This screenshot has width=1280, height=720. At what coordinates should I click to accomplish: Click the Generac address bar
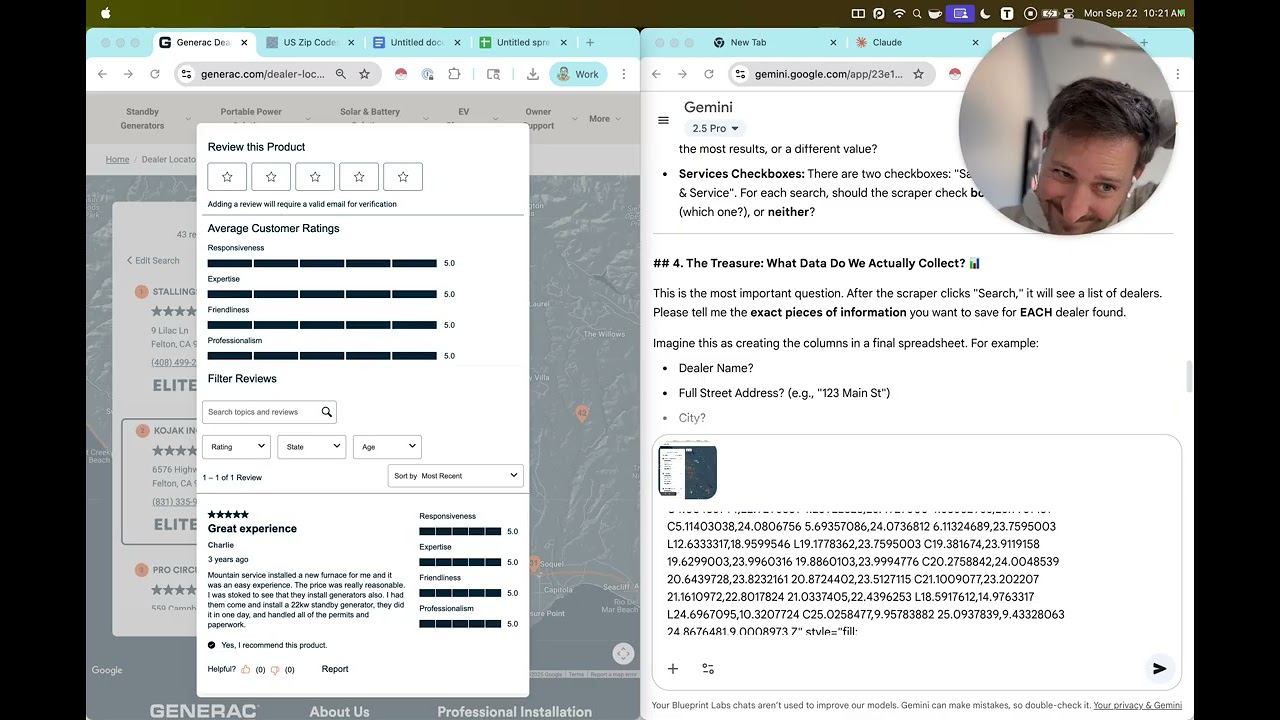point(264,74)
